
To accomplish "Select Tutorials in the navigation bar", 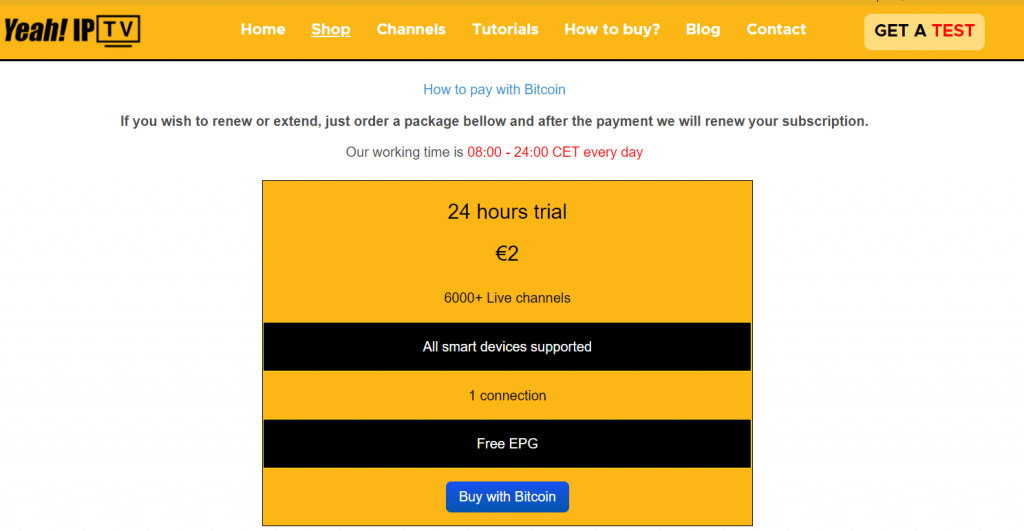I will tap(505, 29).
